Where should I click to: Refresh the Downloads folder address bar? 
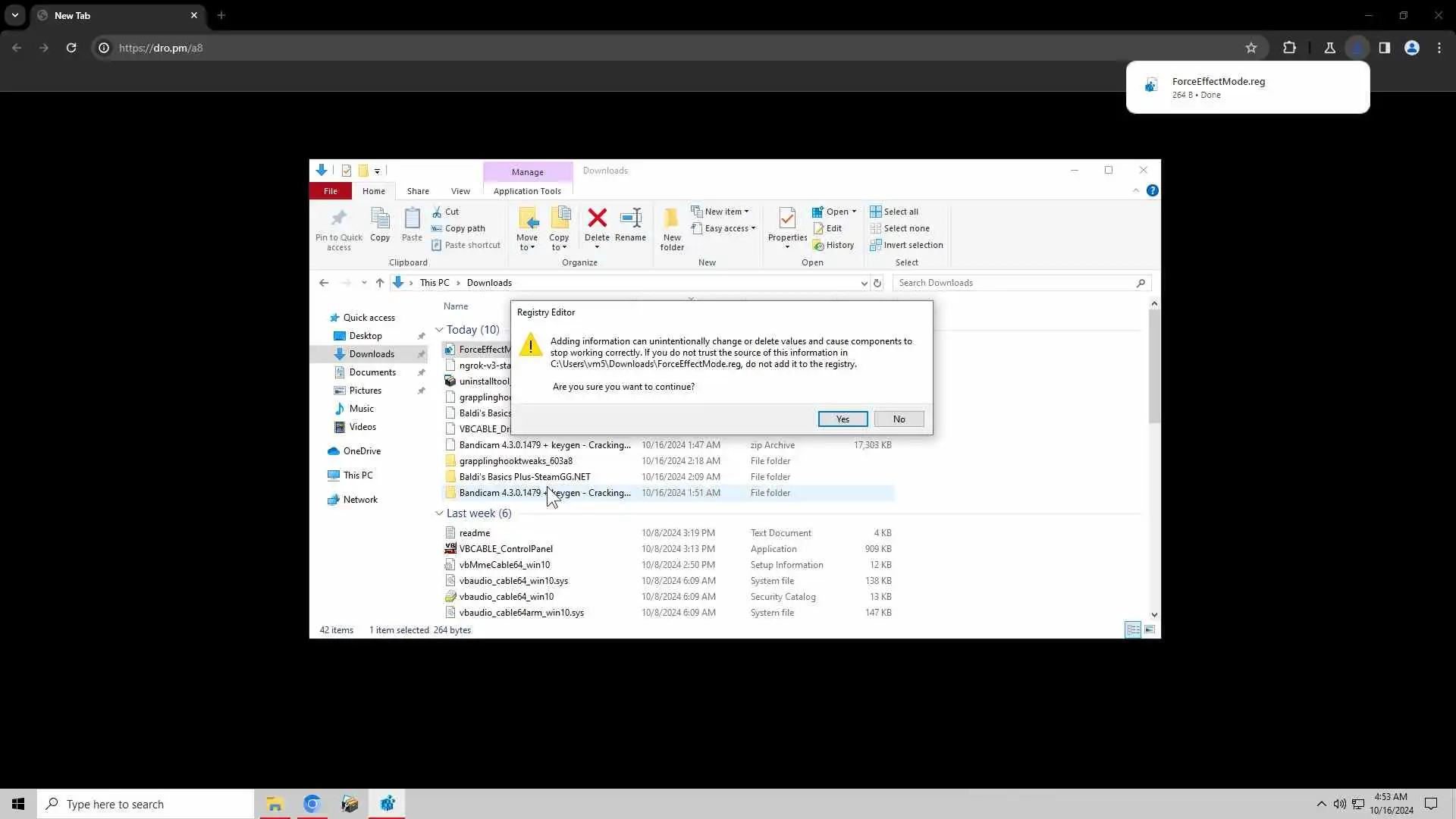(x=877, y=283)
